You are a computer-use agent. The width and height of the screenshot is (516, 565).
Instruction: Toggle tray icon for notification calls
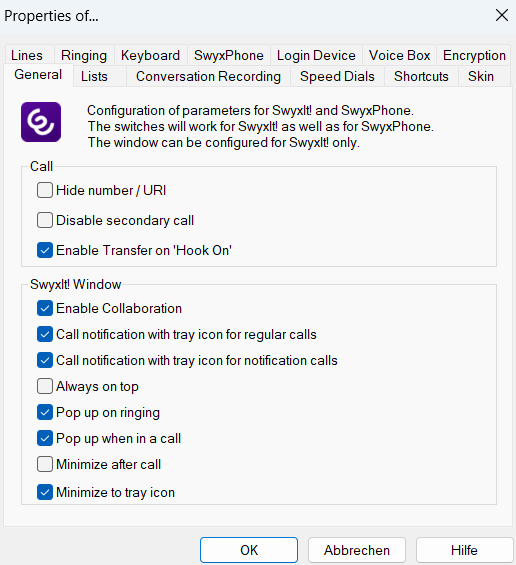coord(45,360)
